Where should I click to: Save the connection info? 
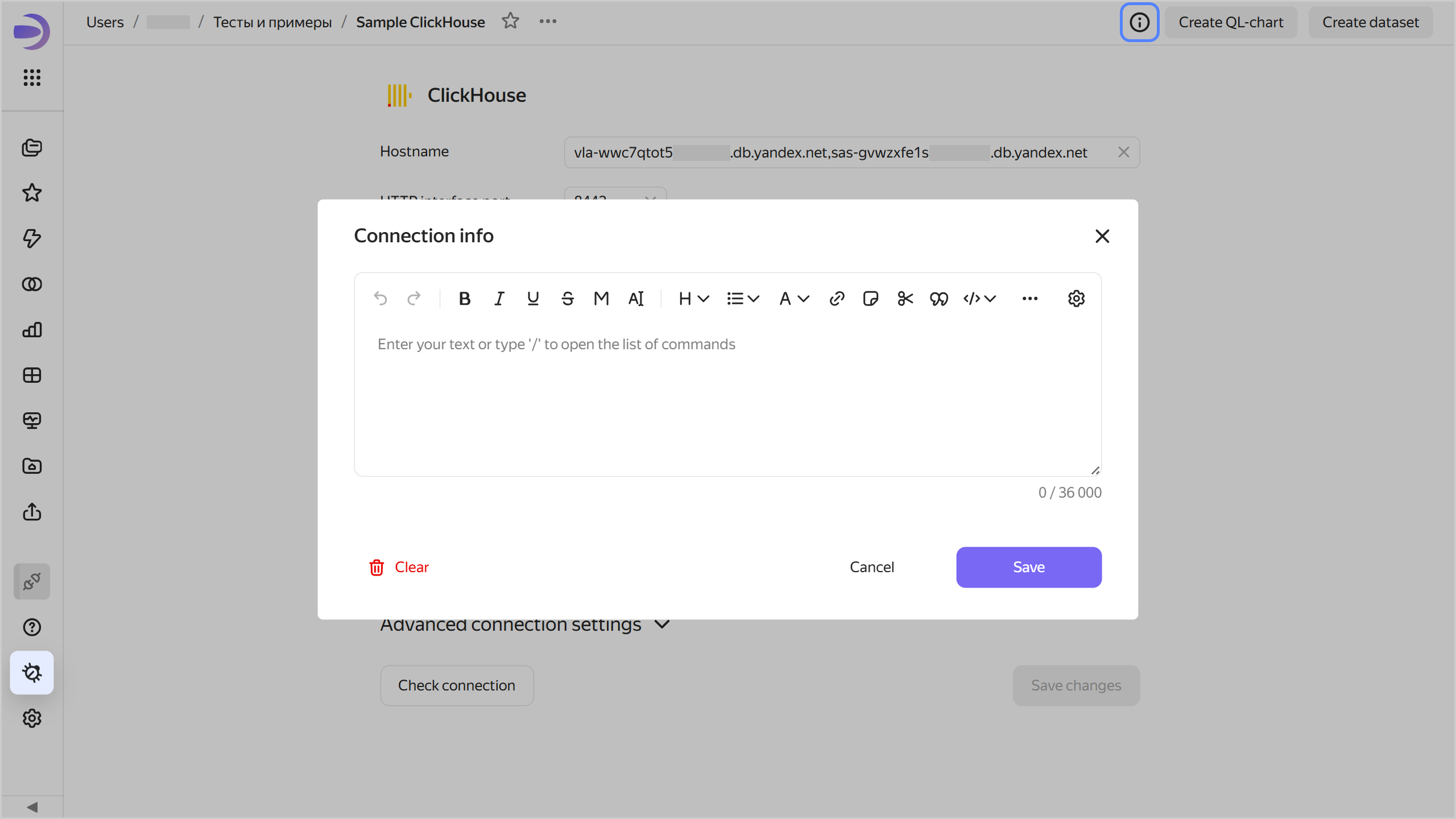(x=1028, y=567)
